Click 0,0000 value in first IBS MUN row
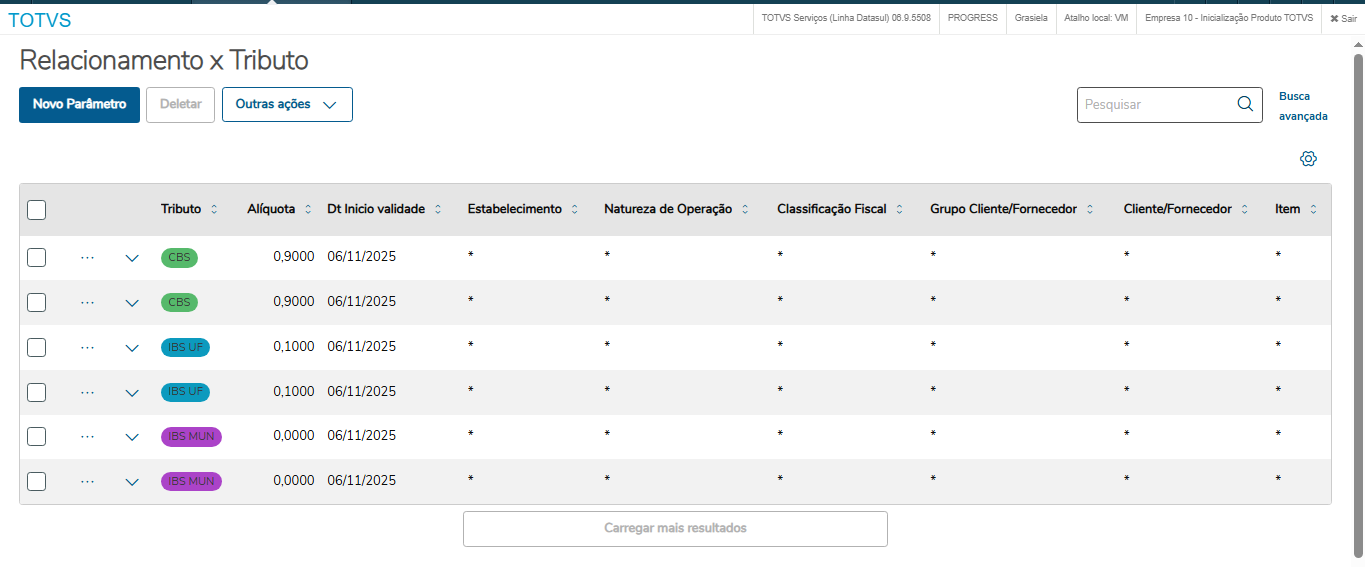 pyautogui.click(x=293, y=435)
